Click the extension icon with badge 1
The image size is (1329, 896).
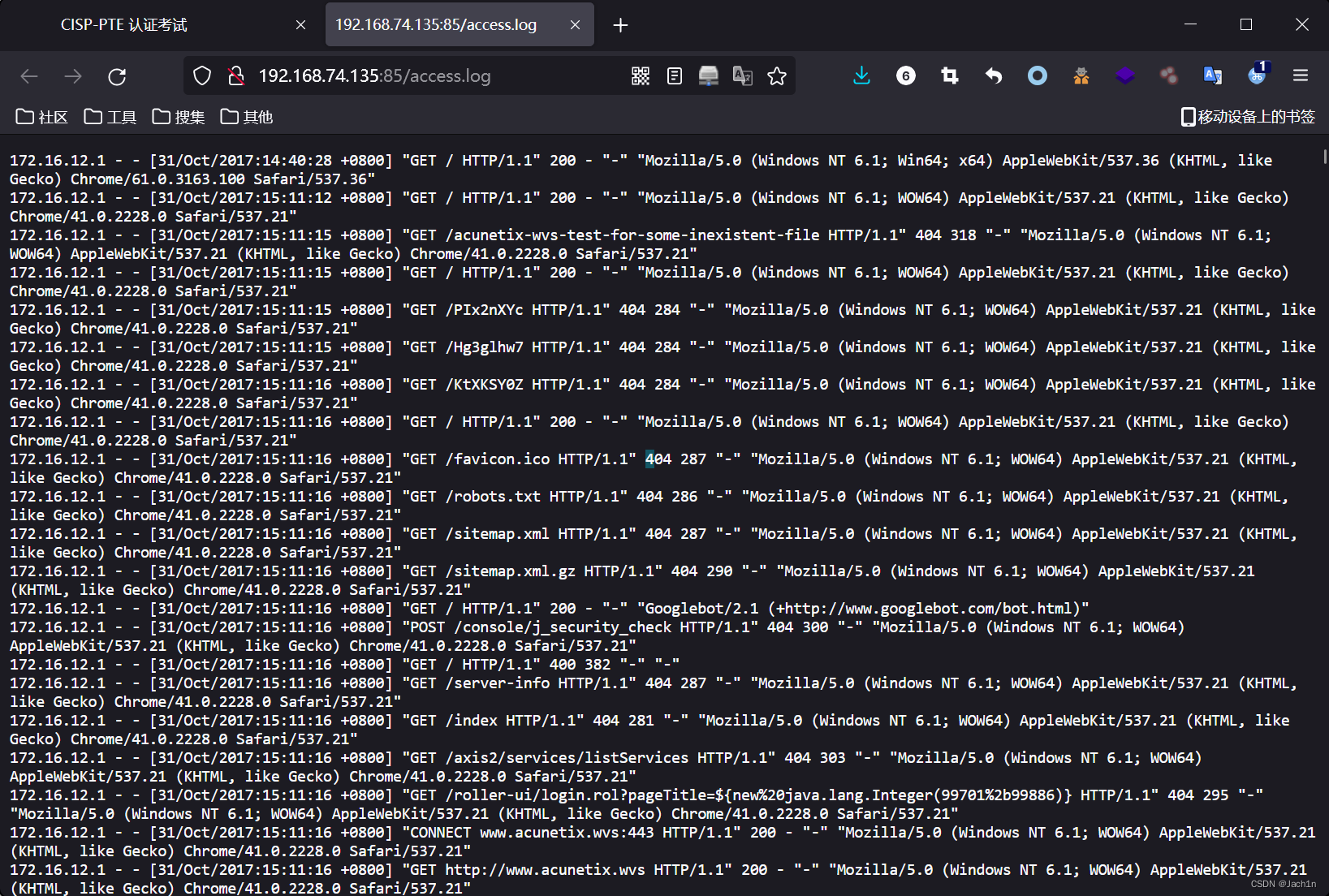point(1257,75)
